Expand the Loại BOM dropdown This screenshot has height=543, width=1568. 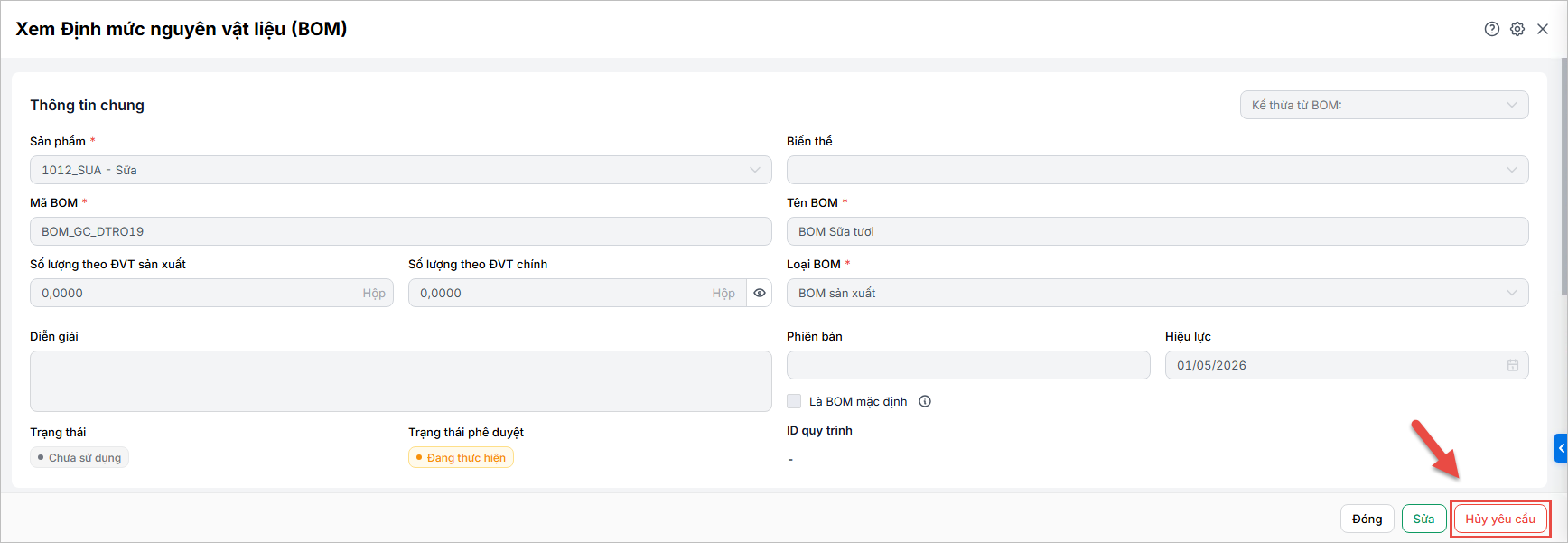[1158, 293]
